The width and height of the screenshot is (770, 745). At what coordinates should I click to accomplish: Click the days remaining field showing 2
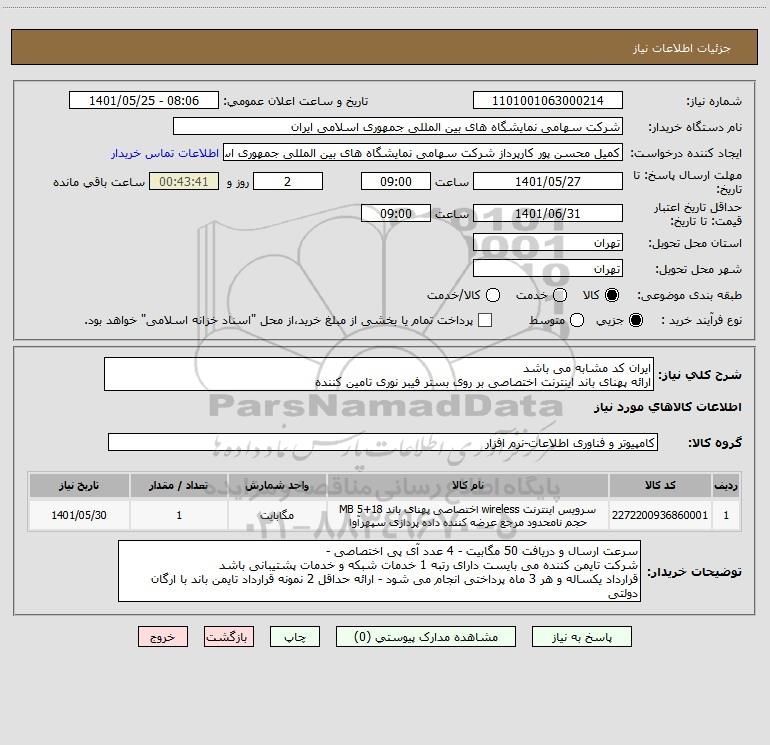coord(288,181)
